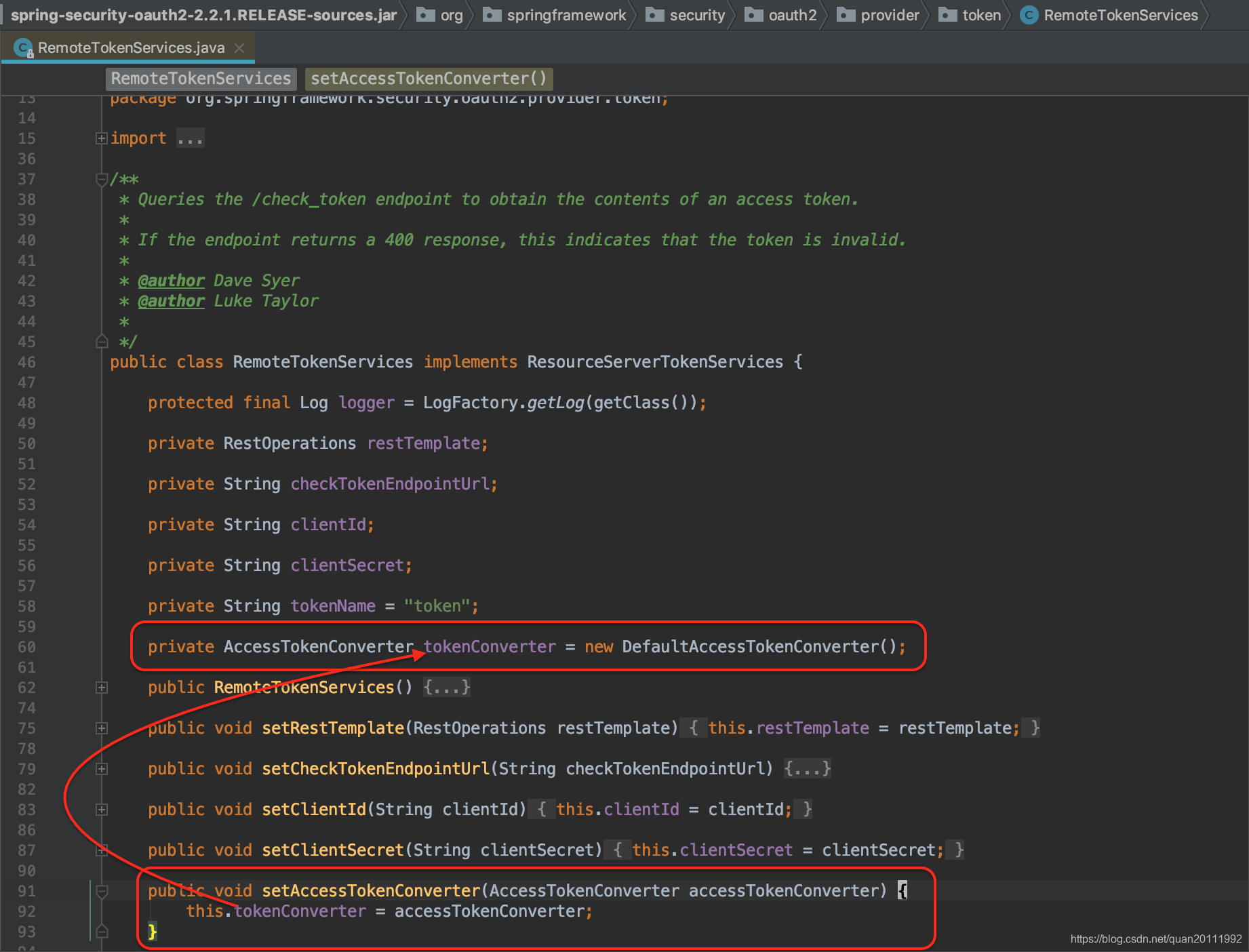
Task: Click the springframework folder breadcrumb
Action: pos(554,15)
